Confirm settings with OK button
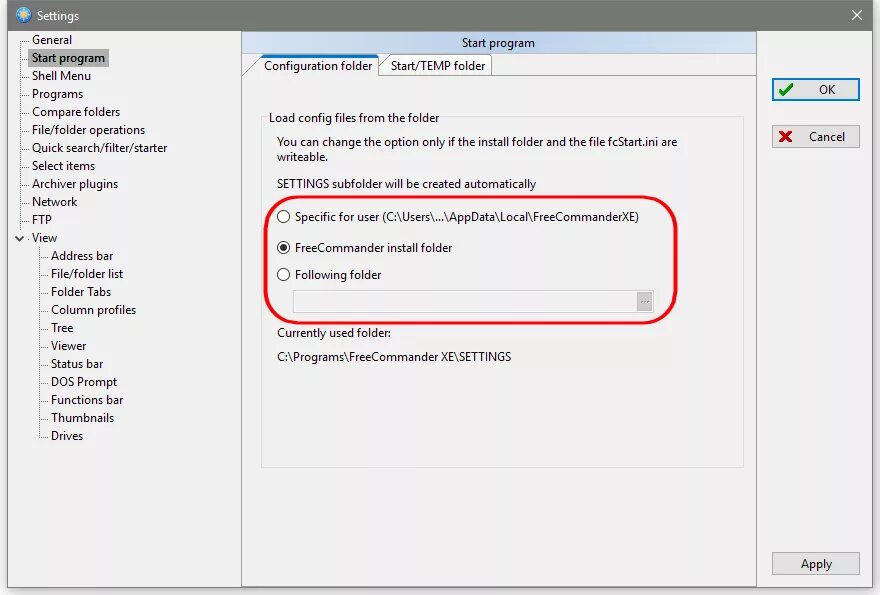The width and height of the screenshot is (880, 595). pyautogui.click(x=815, y=90)
